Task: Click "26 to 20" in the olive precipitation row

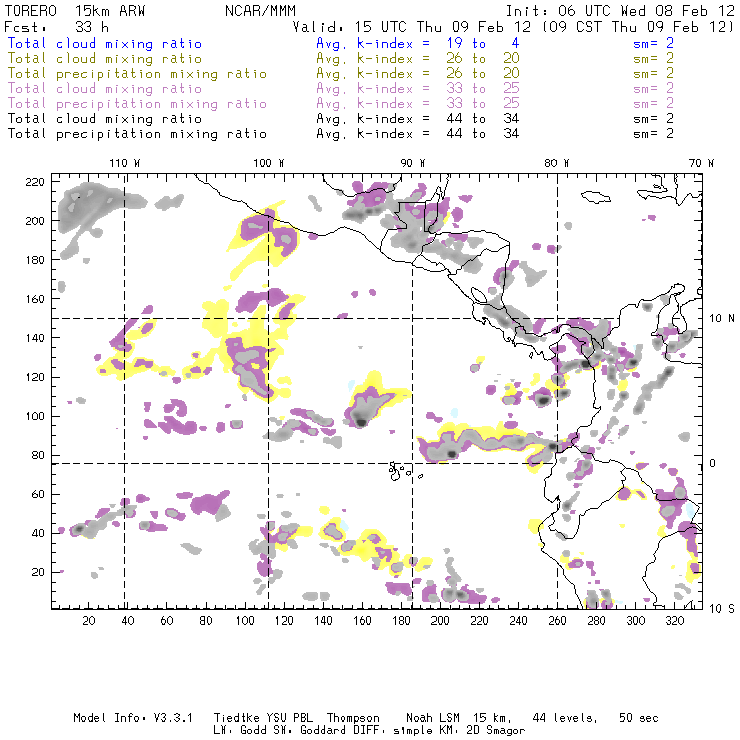Action: 483,74
